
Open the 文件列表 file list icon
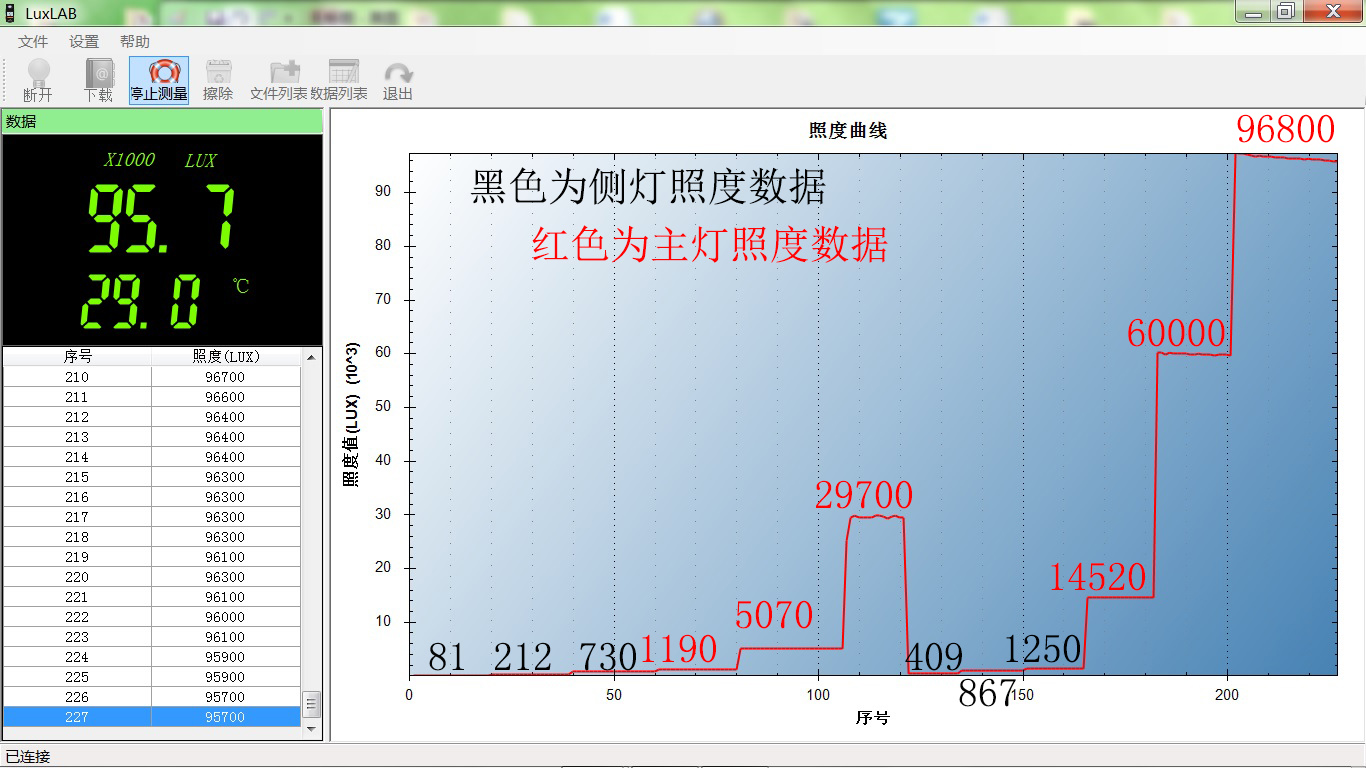pos(279,80)
